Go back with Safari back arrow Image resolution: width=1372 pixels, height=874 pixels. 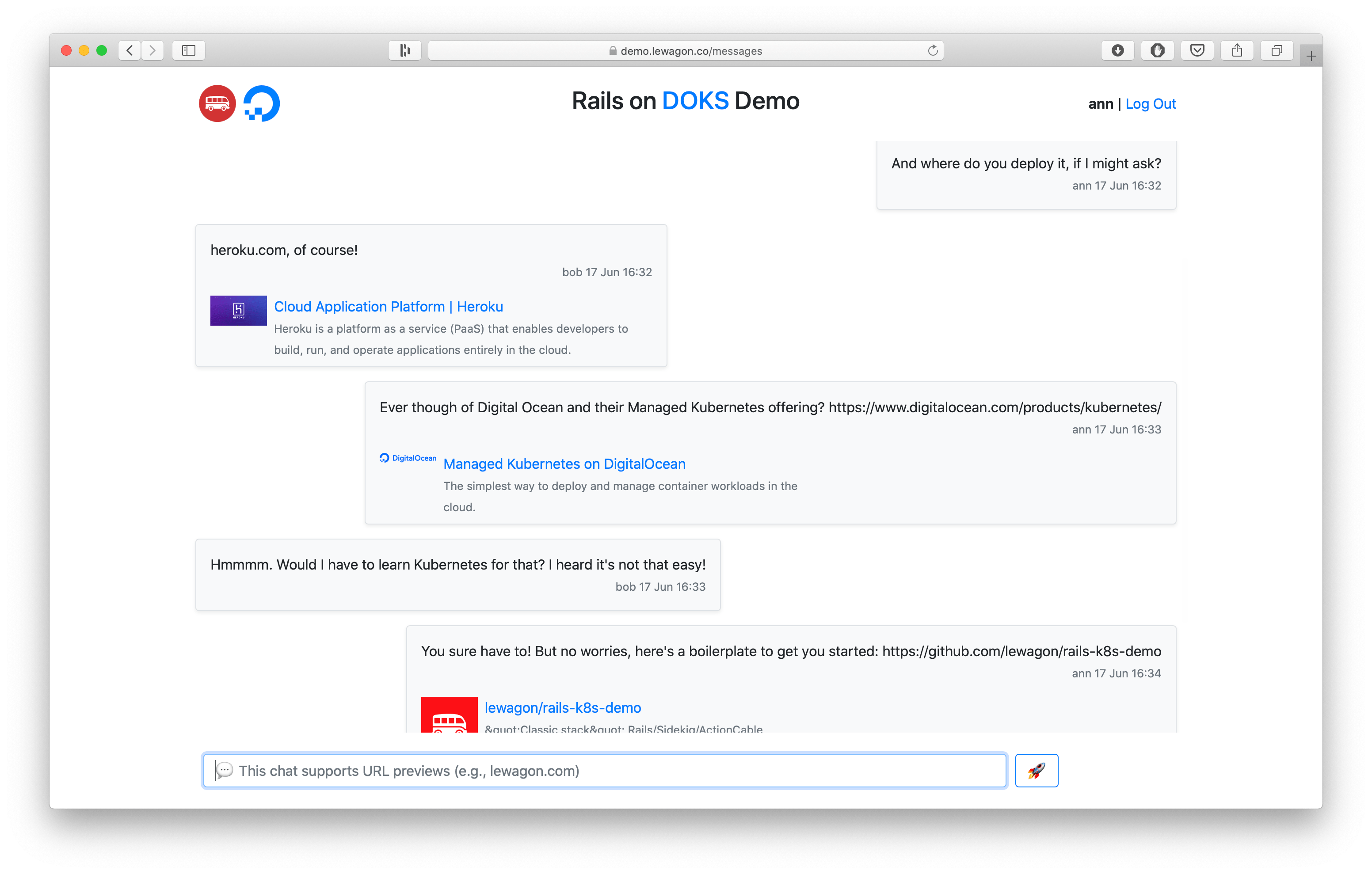click(x=130, y=50)
